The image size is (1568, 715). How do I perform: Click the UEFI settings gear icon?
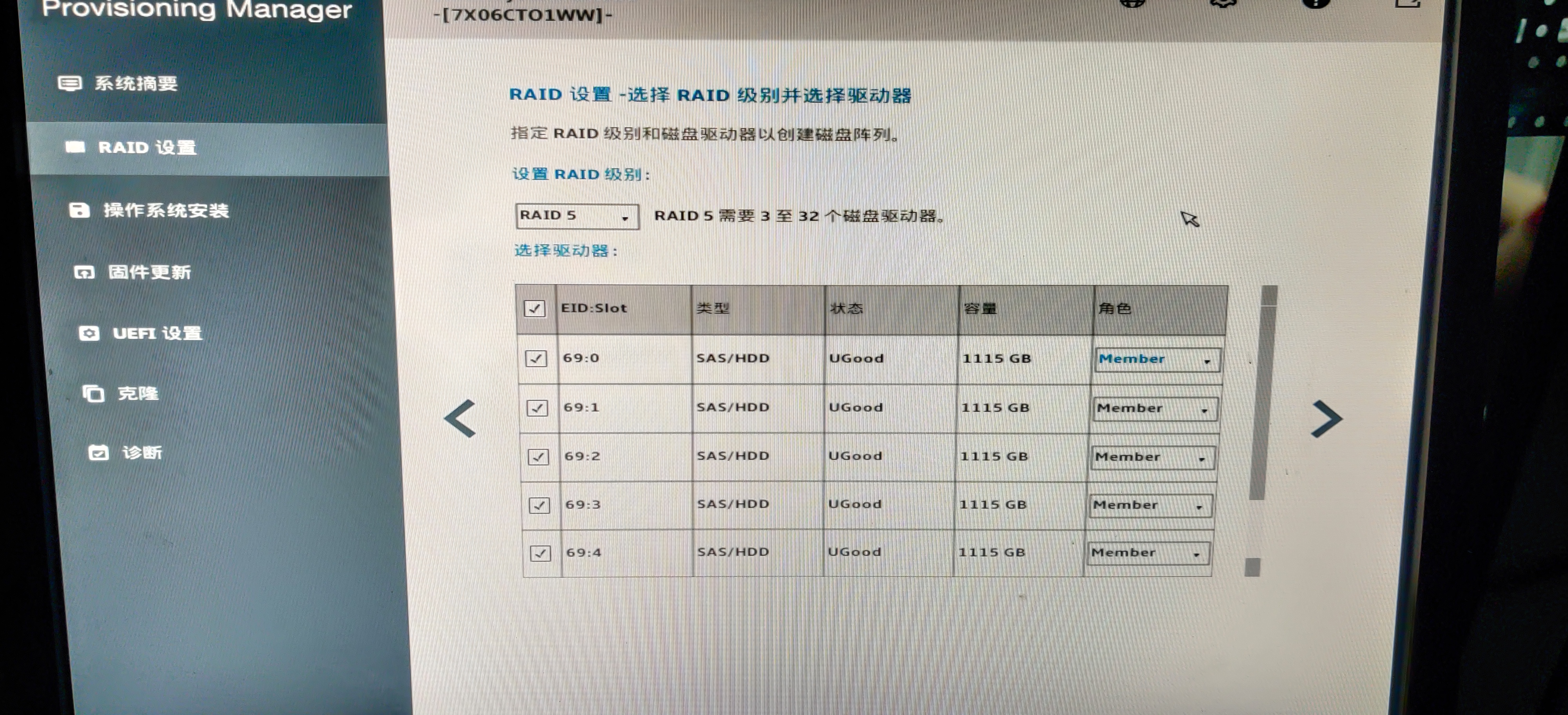89,333
